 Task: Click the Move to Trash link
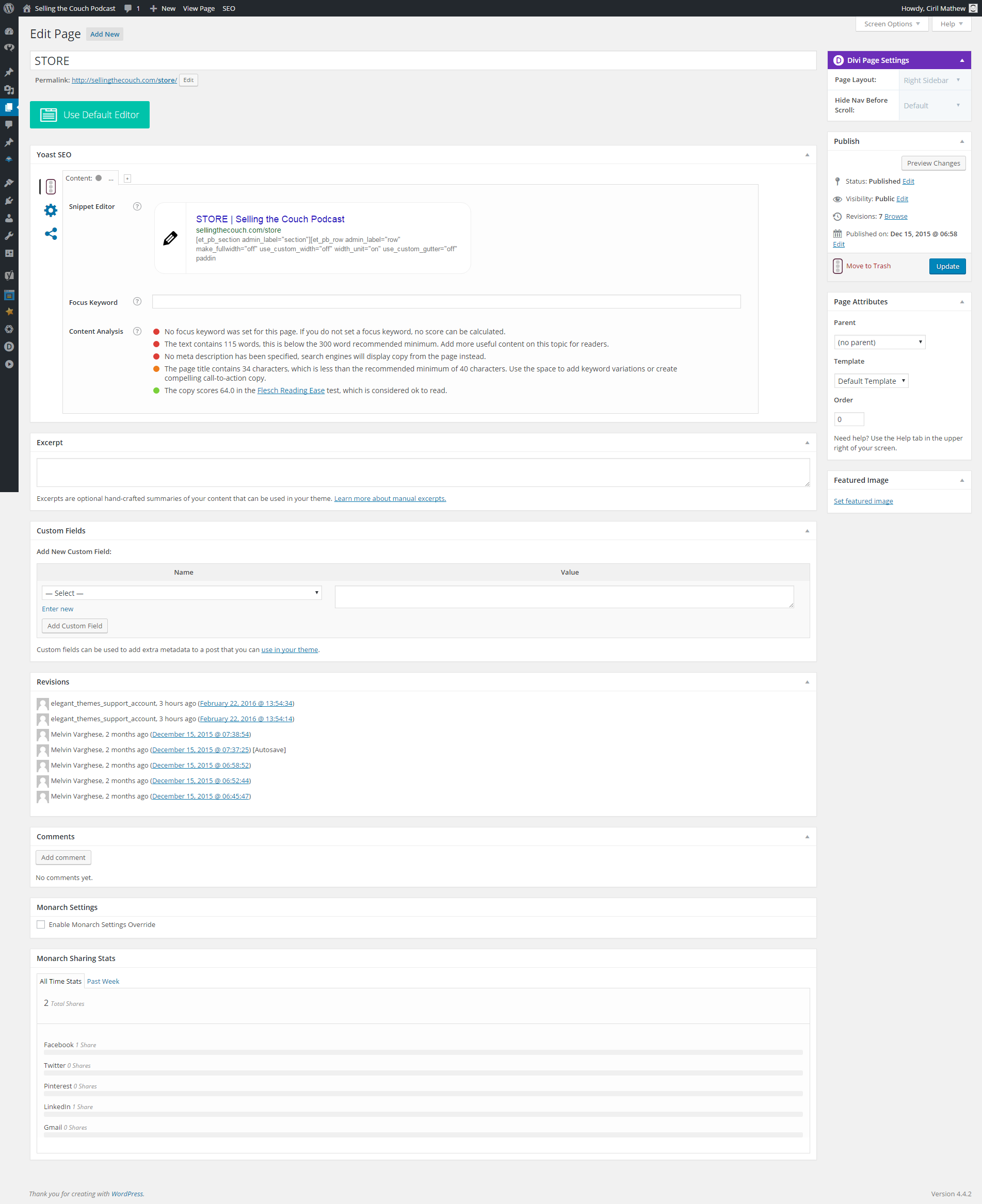point(868,266)
